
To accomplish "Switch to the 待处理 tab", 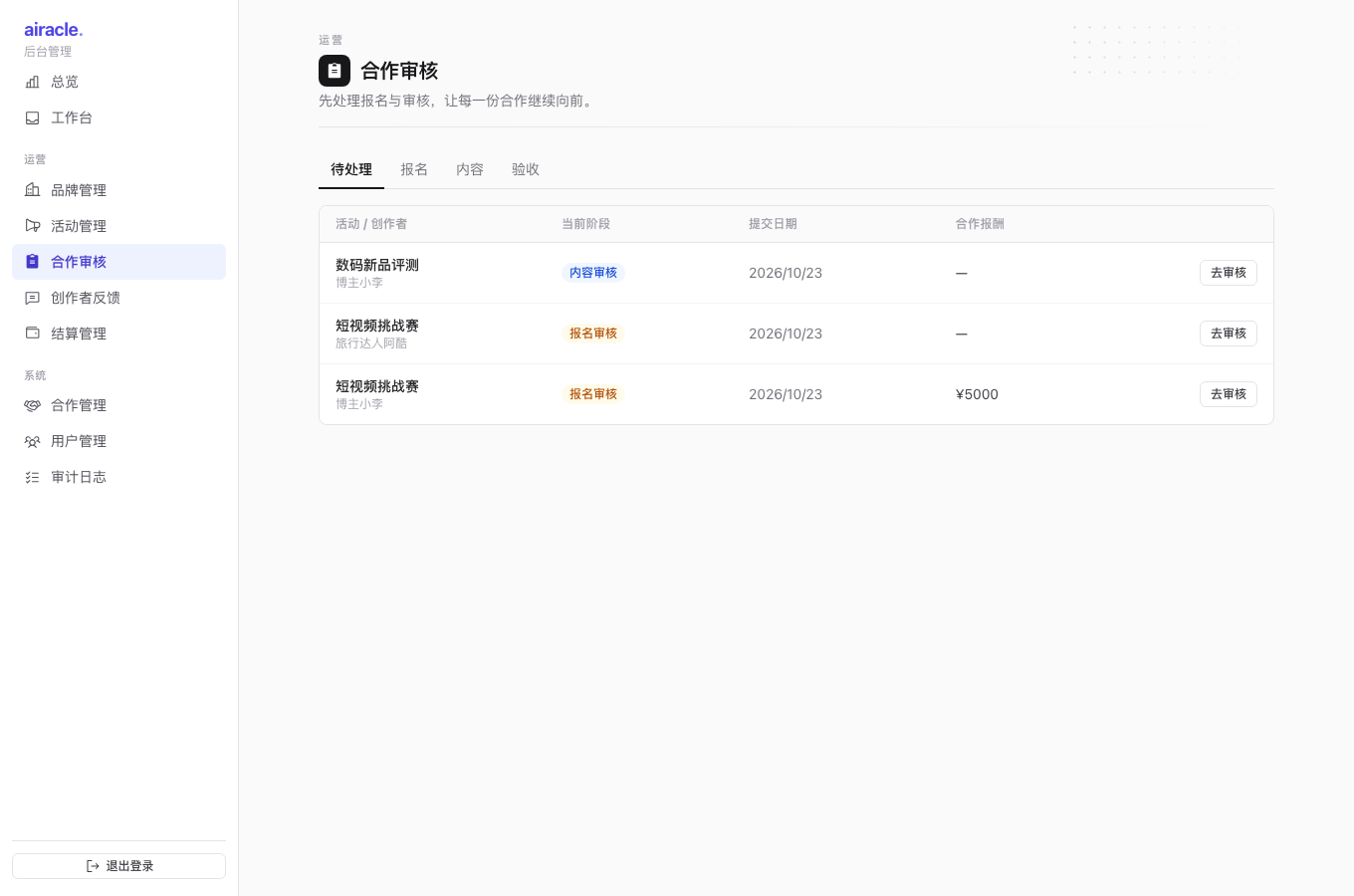I will 351,169.
